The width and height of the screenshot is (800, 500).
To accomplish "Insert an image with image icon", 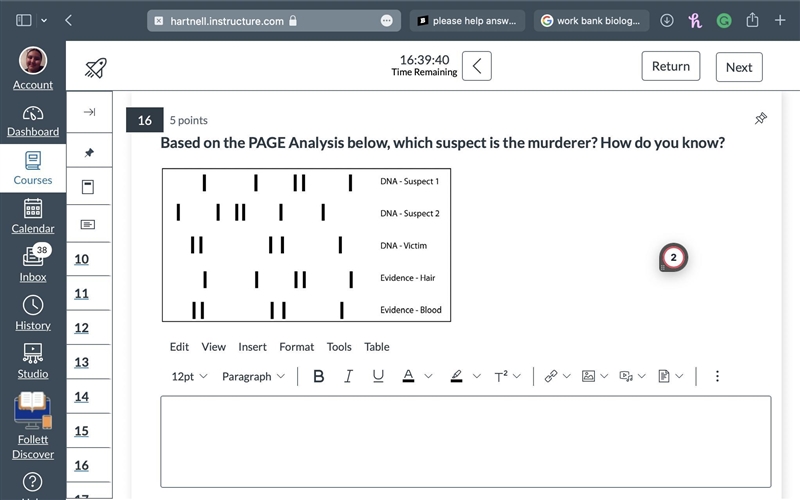I will pyautogui.click(x=588, y=377).
